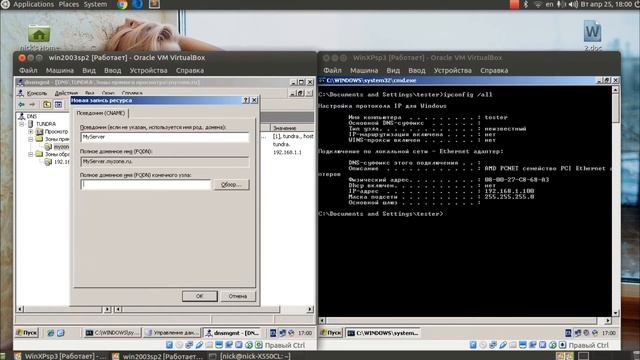Viewport: 640px width, 360px height.
Task: Click the Пуск button in win2003sp2
Action: point(27,333)
